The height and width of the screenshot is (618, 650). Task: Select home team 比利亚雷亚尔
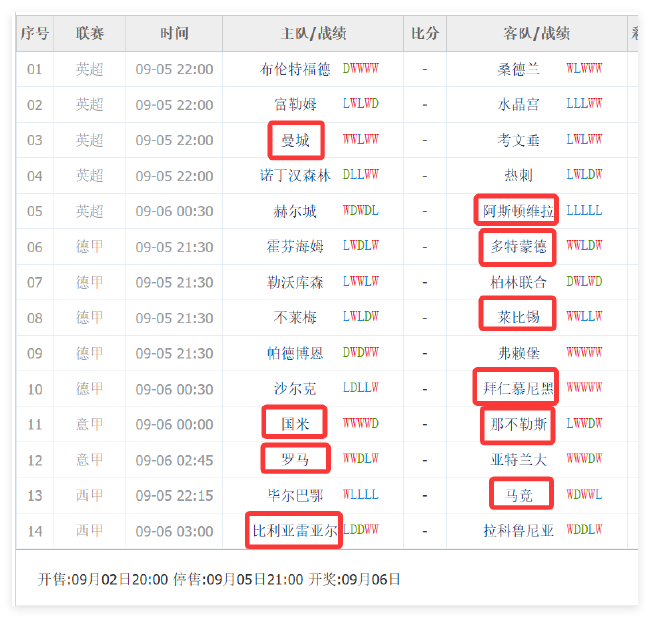(295, 531)
